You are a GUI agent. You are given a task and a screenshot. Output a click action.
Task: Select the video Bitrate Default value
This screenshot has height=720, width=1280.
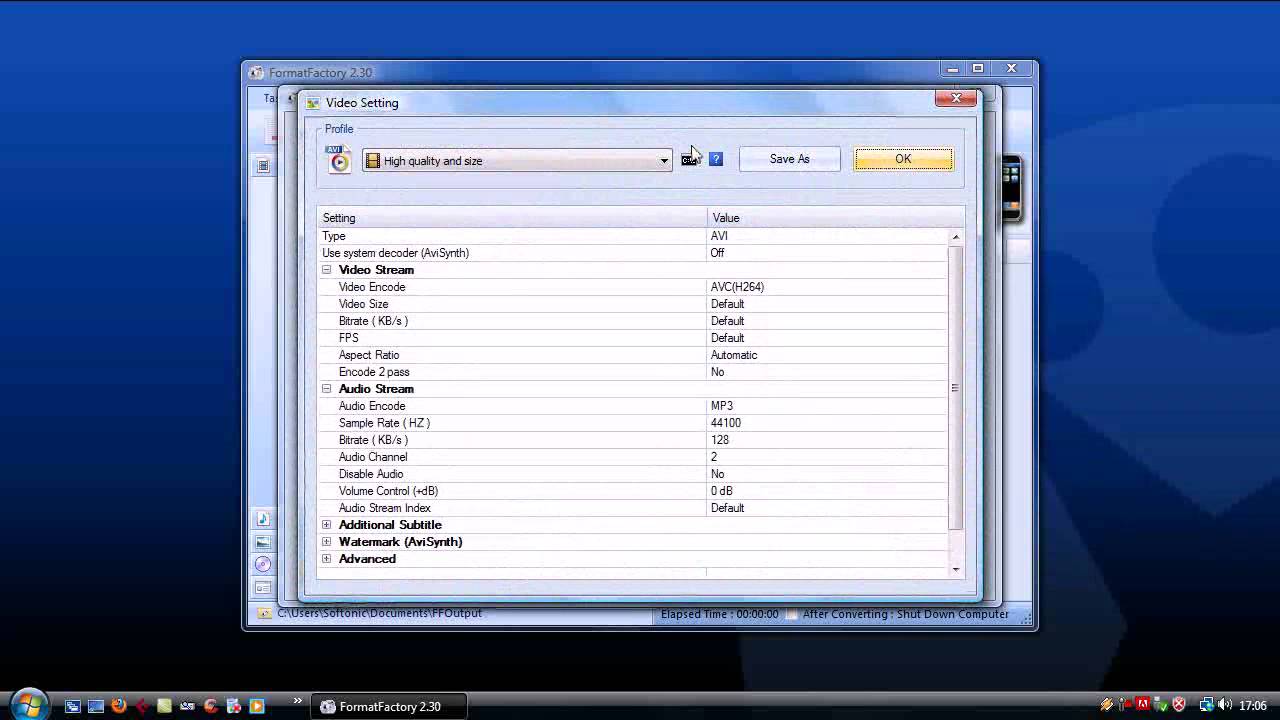click(827, 321)
